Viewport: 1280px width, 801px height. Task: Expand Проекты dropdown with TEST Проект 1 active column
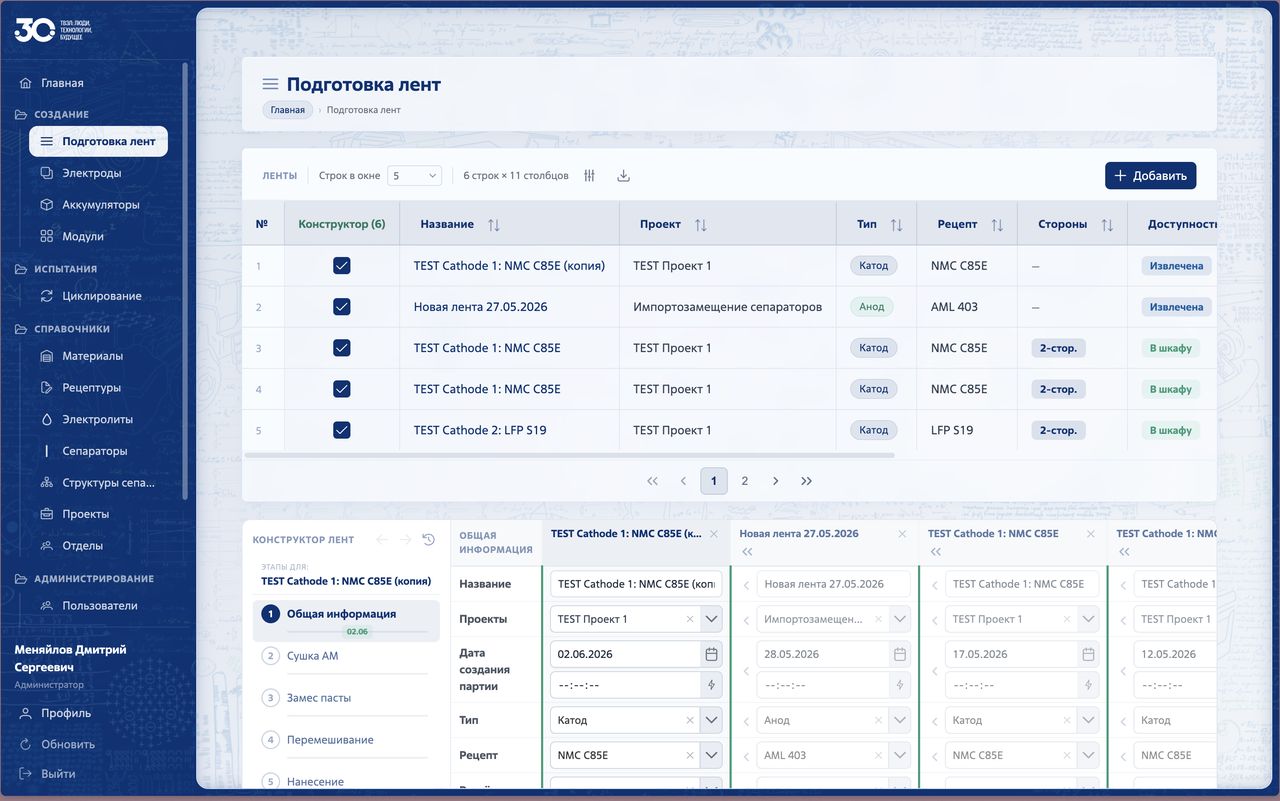coord(711,619)
